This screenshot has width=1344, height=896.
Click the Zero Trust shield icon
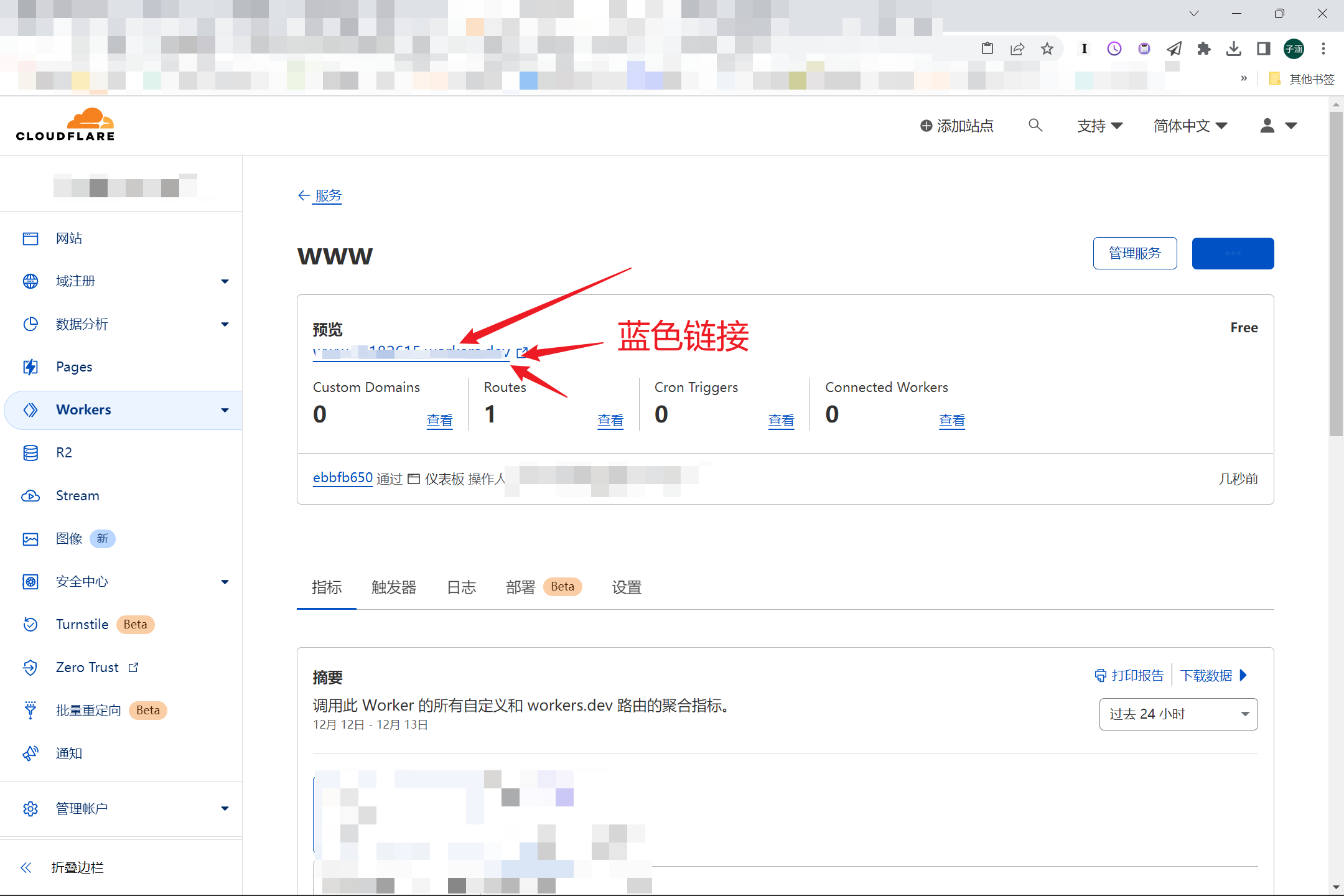pyautogui.click(x=30, y=668)
